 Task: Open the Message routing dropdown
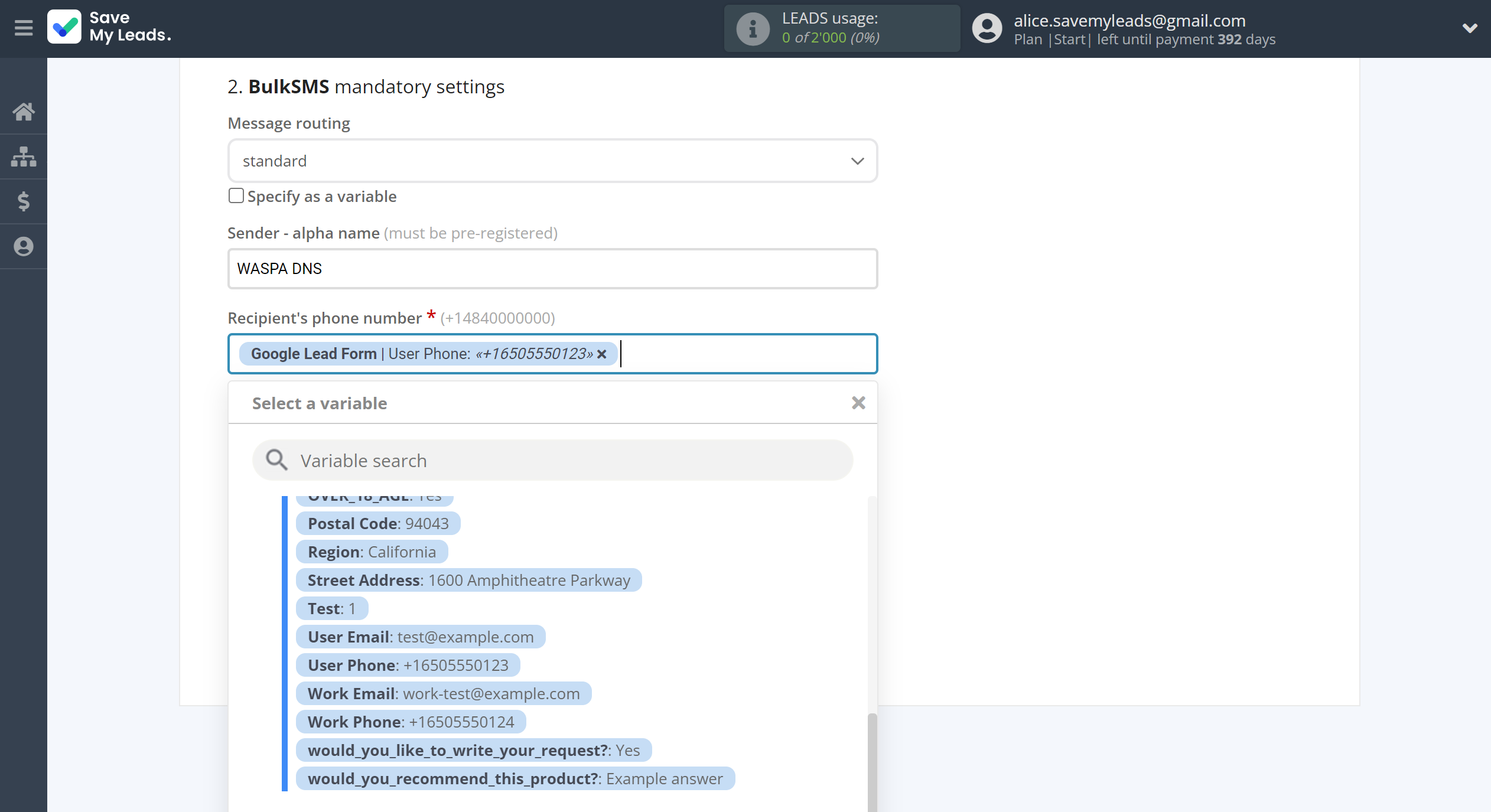(553, 161)
